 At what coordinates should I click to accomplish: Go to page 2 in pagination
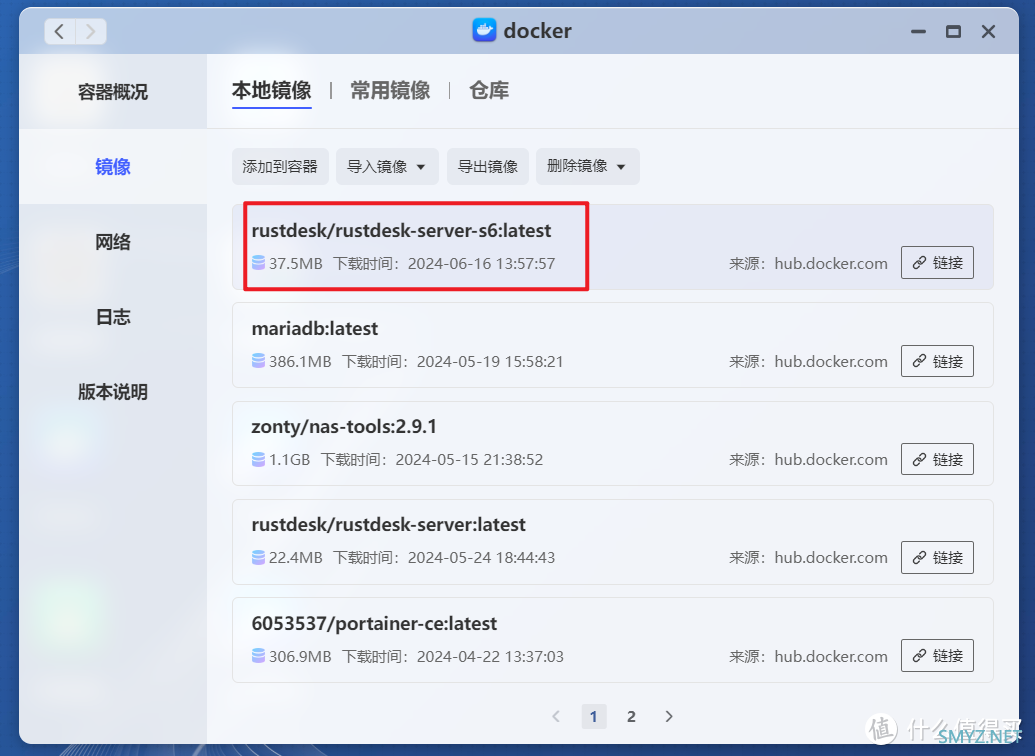pyautogui.click(x=631, y=716)
